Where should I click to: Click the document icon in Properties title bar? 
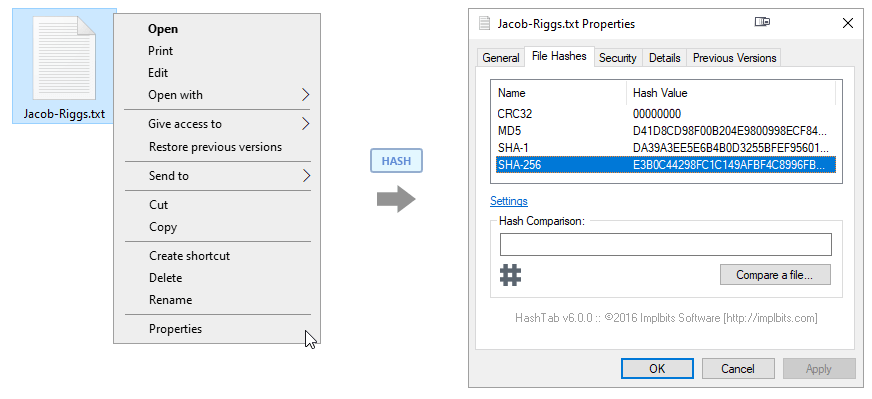[485, 23]
